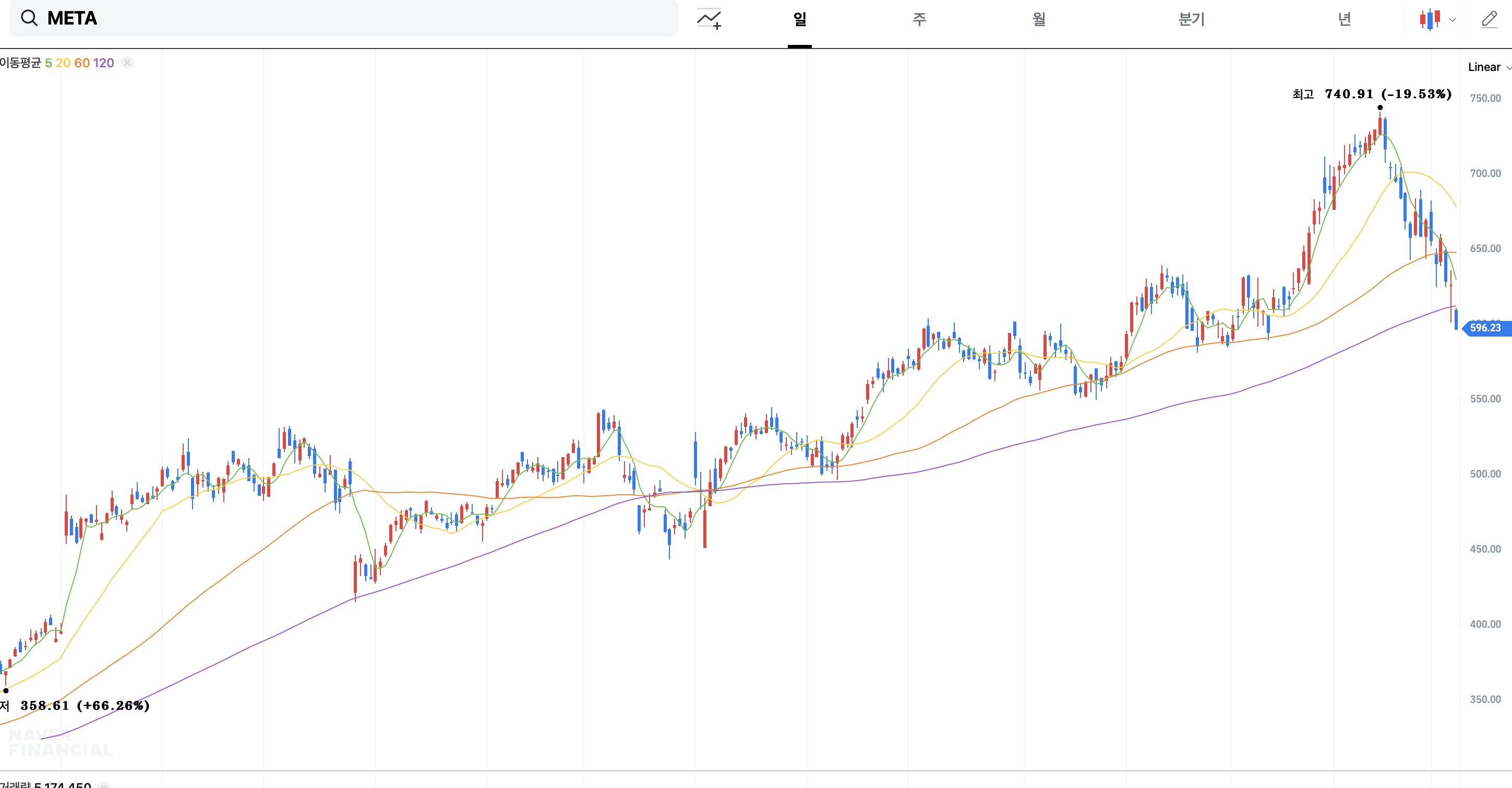Click the 650.00 price axis label
The height and width of the screenshot is (788, 1512).
point(1485,248)
